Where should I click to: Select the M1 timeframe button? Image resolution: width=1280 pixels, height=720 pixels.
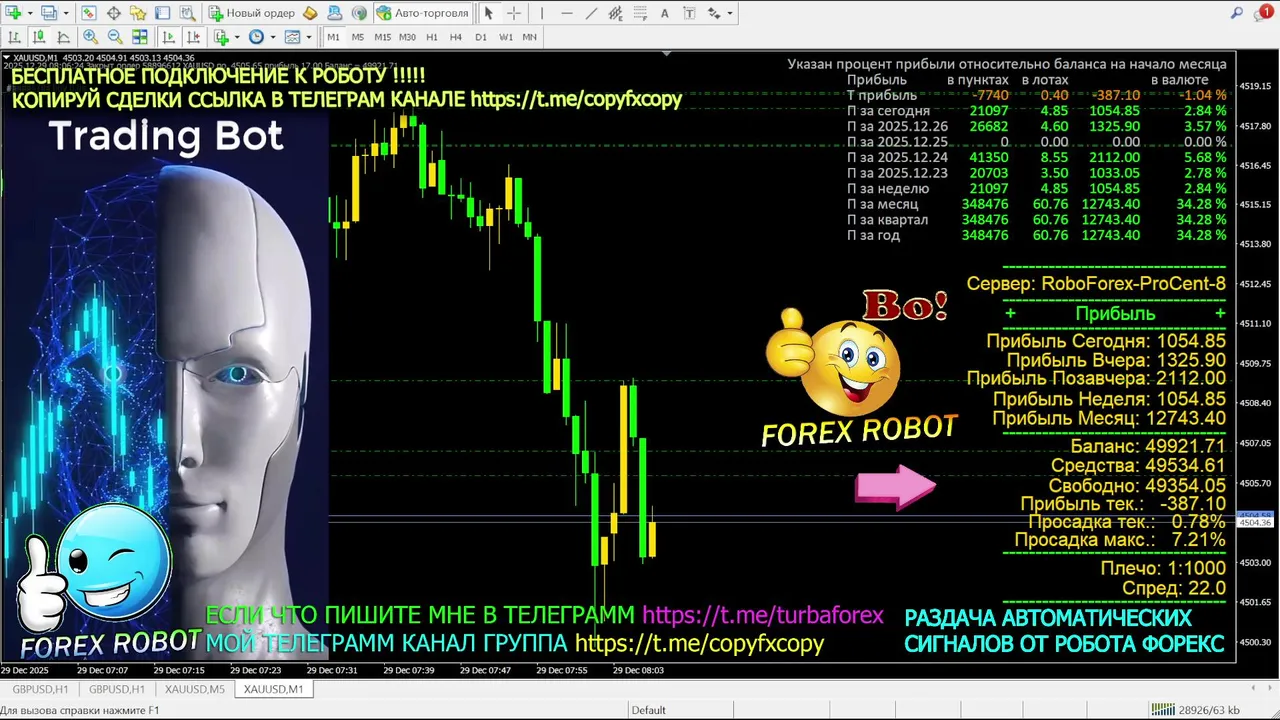coord(333,37)
